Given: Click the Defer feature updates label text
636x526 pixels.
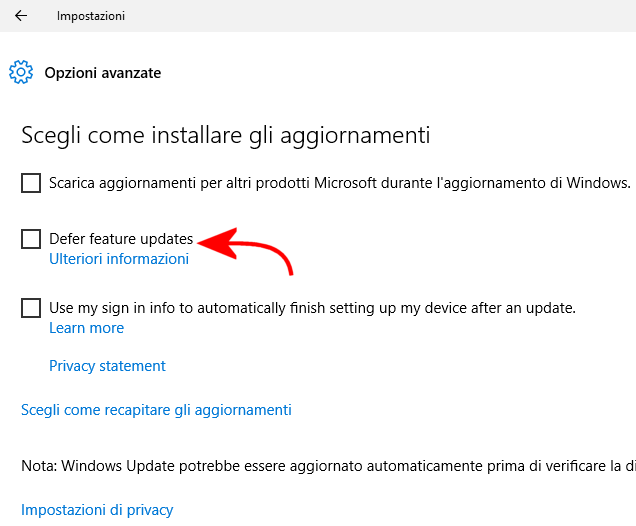Looking at the screenshot, I should pos(121,240).
